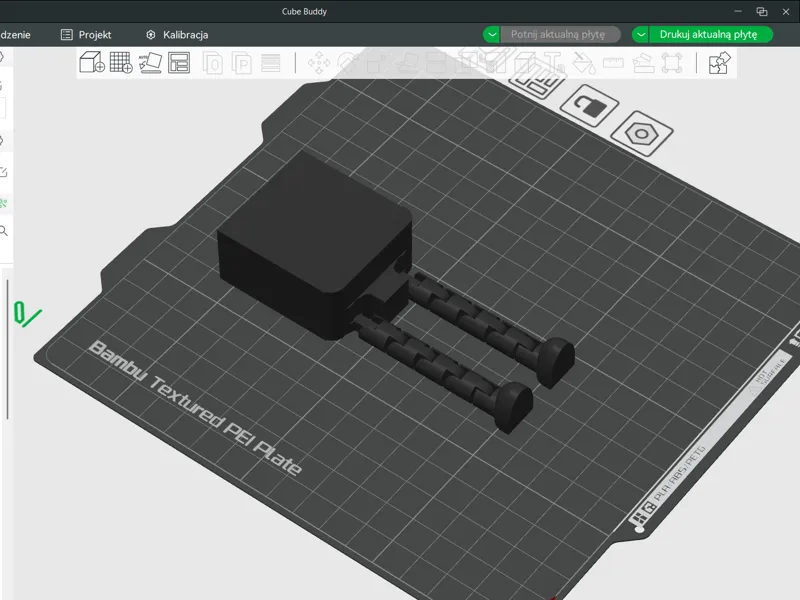Click the edit pencil icon in left sidebar
The image size is (800, 600).
click(x=3, y=172)
